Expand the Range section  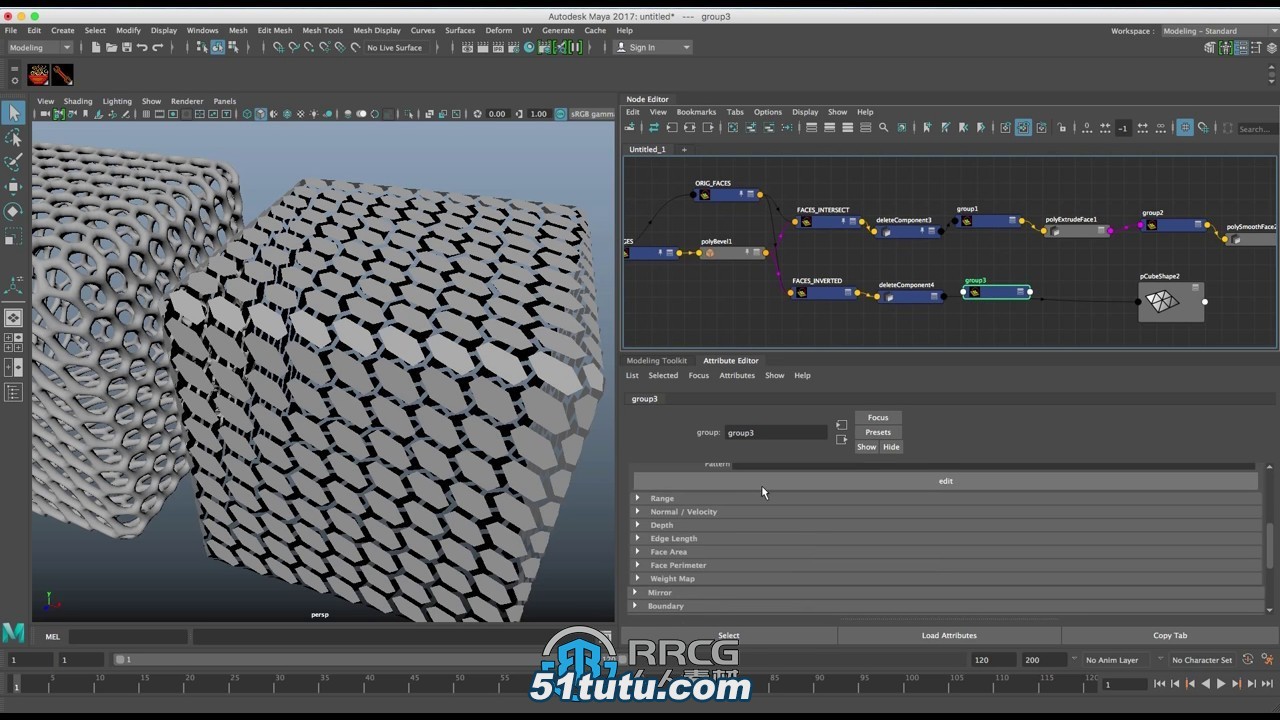click(638, 498)
